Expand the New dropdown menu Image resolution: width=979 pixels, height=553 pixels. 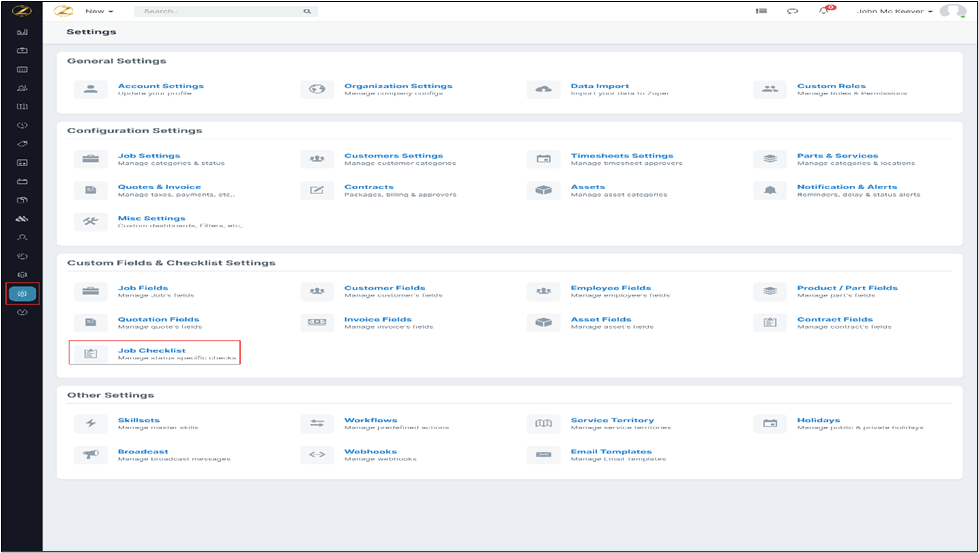(98, 11)
